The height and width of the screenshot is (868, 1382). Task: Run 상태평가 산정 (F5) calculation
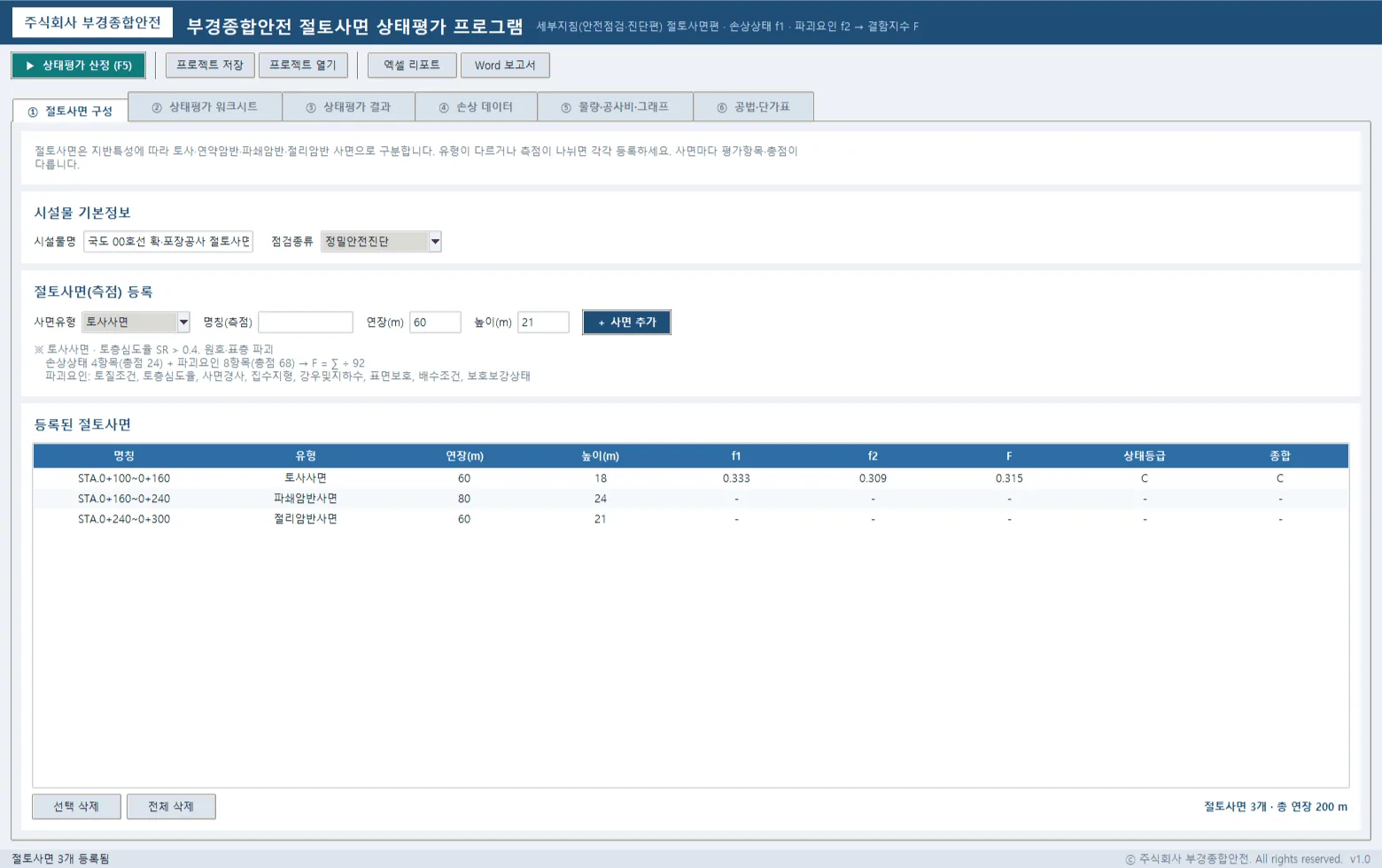point(78,66)
